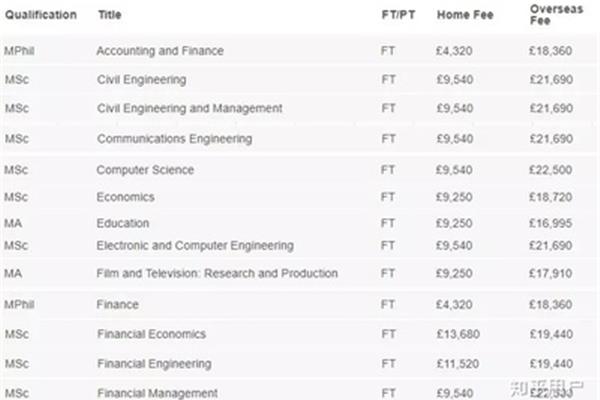Screen dimensions: 600x400
Task: Select the Civil Engineering and Management row
Action: click(300, 108)
